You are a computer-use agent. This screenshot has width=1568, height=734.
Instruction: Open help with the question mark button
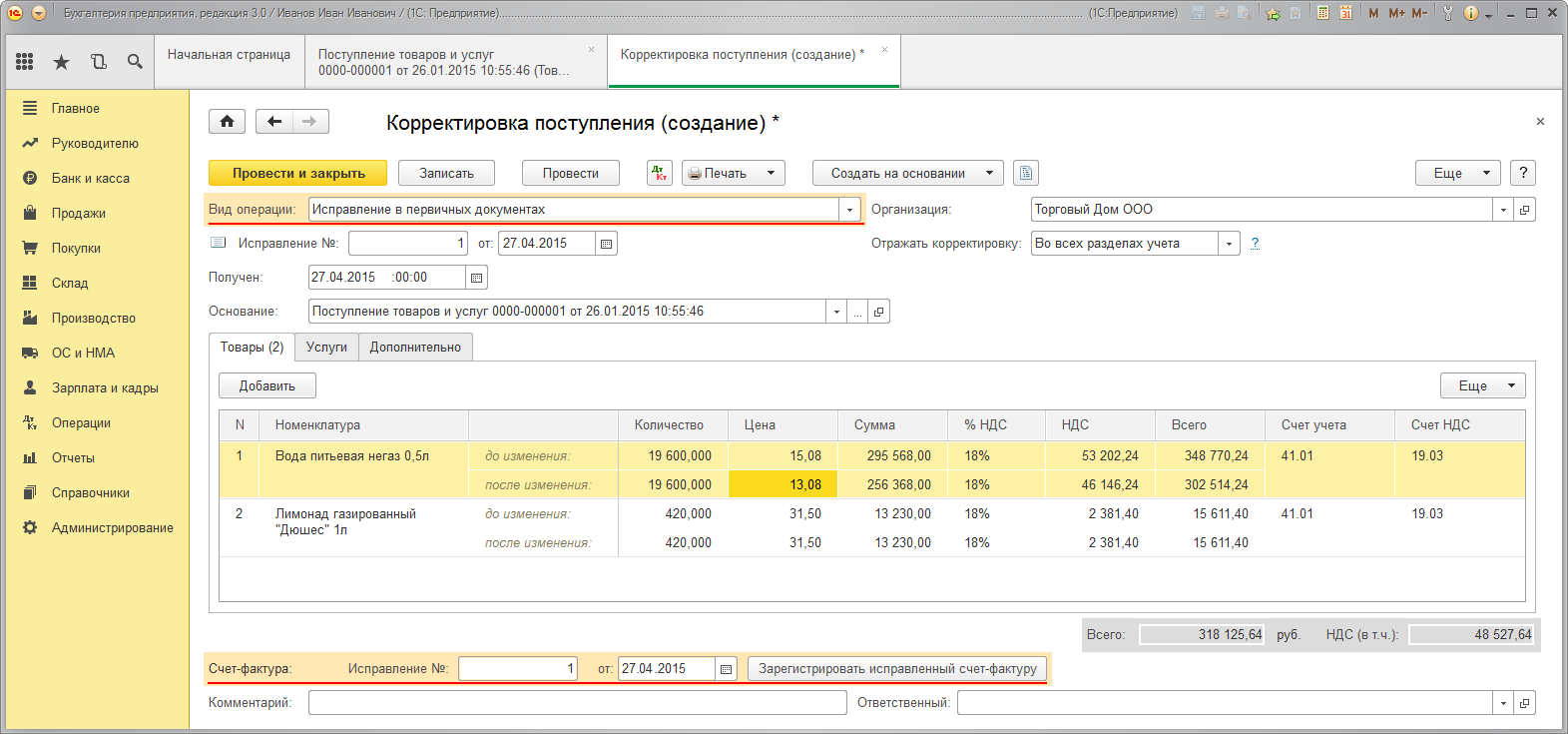[x=1523, y=173]
